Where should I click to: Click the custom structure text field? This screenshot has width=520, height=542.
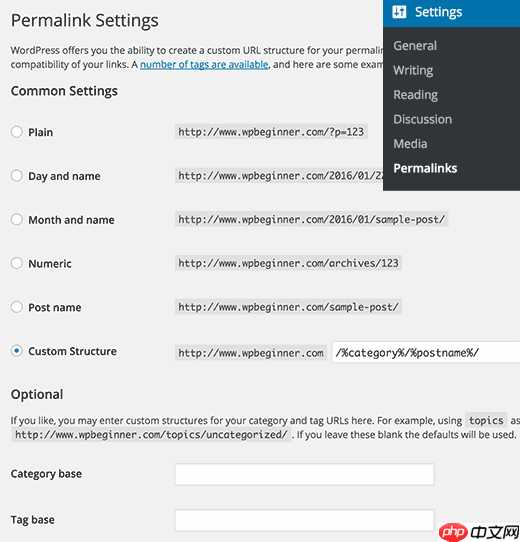tap(426, 352)
